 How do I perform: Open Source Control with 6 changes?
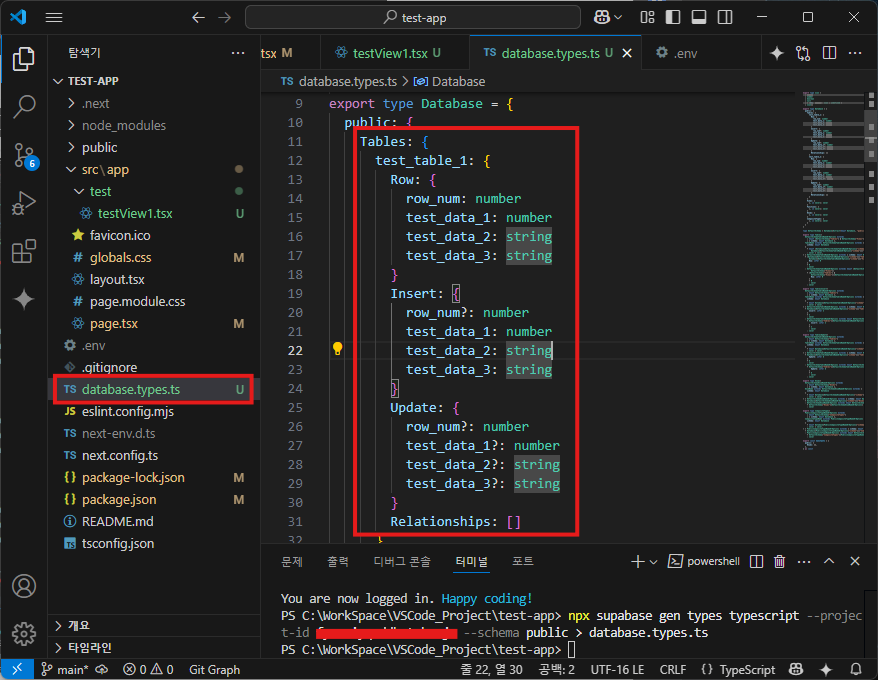[25, 155]
